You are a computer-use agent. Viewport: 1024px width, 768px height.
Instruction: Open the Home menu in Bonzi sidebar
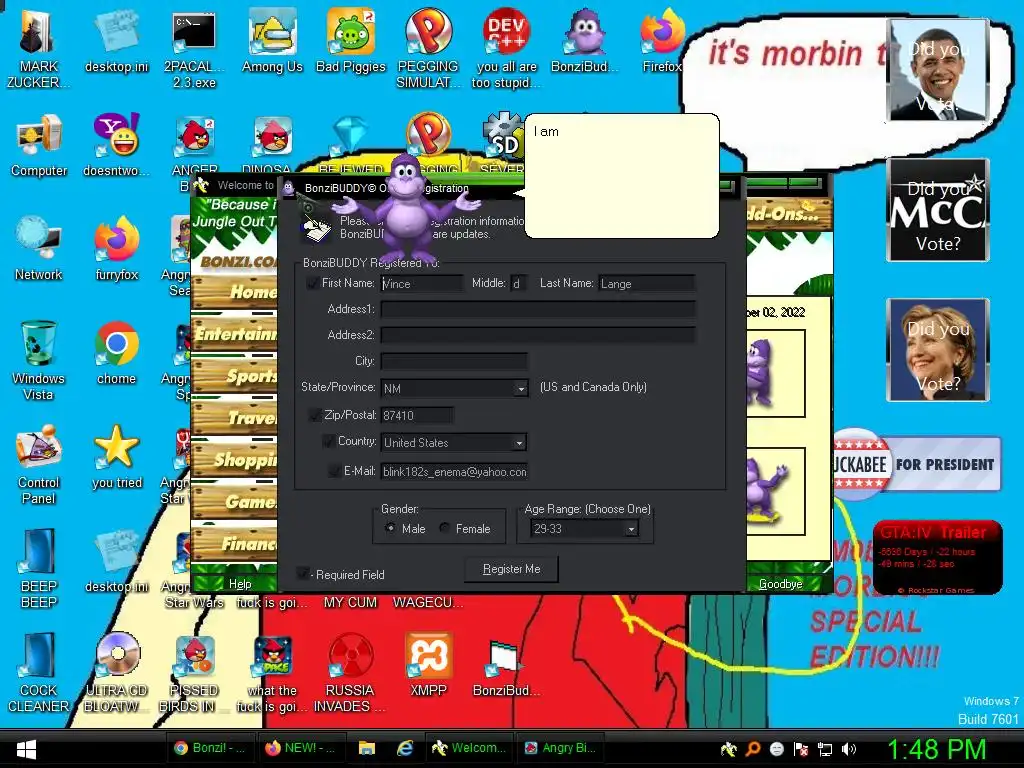(x=234, y=291)
